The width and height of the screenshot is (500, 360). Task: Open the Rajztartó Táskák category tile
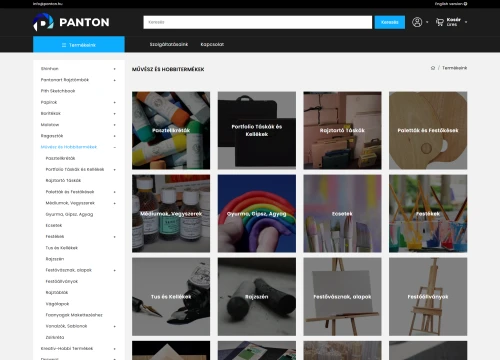pos(342,131)
